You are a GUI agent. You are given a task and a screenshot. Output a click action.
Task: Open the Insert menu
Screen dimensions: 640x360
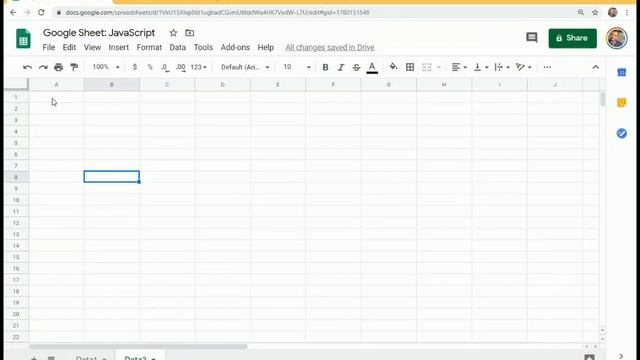(x=118, y=47)
